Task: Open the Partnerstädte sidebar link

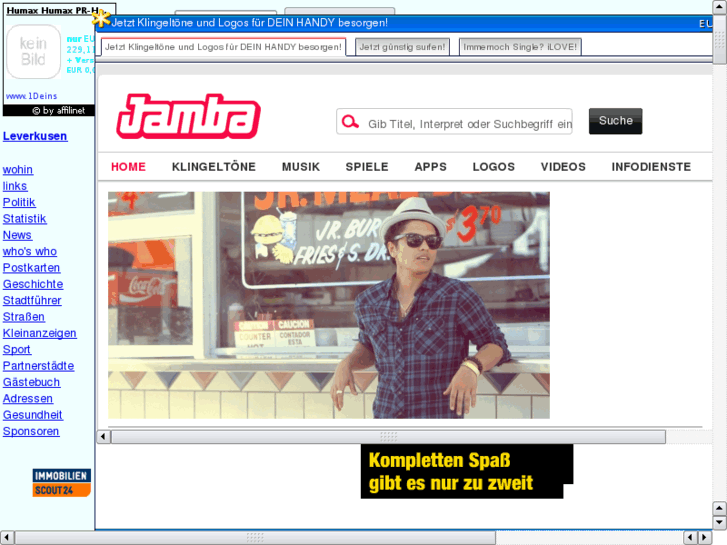Action: coord(38,366)
